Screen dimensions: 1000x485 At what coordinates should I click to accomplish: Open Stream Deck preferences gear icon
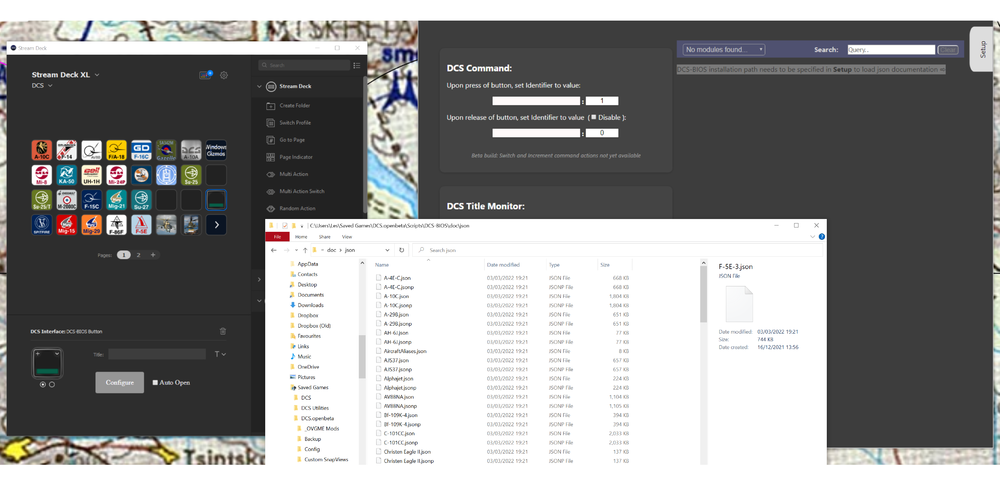coord(224,75)
